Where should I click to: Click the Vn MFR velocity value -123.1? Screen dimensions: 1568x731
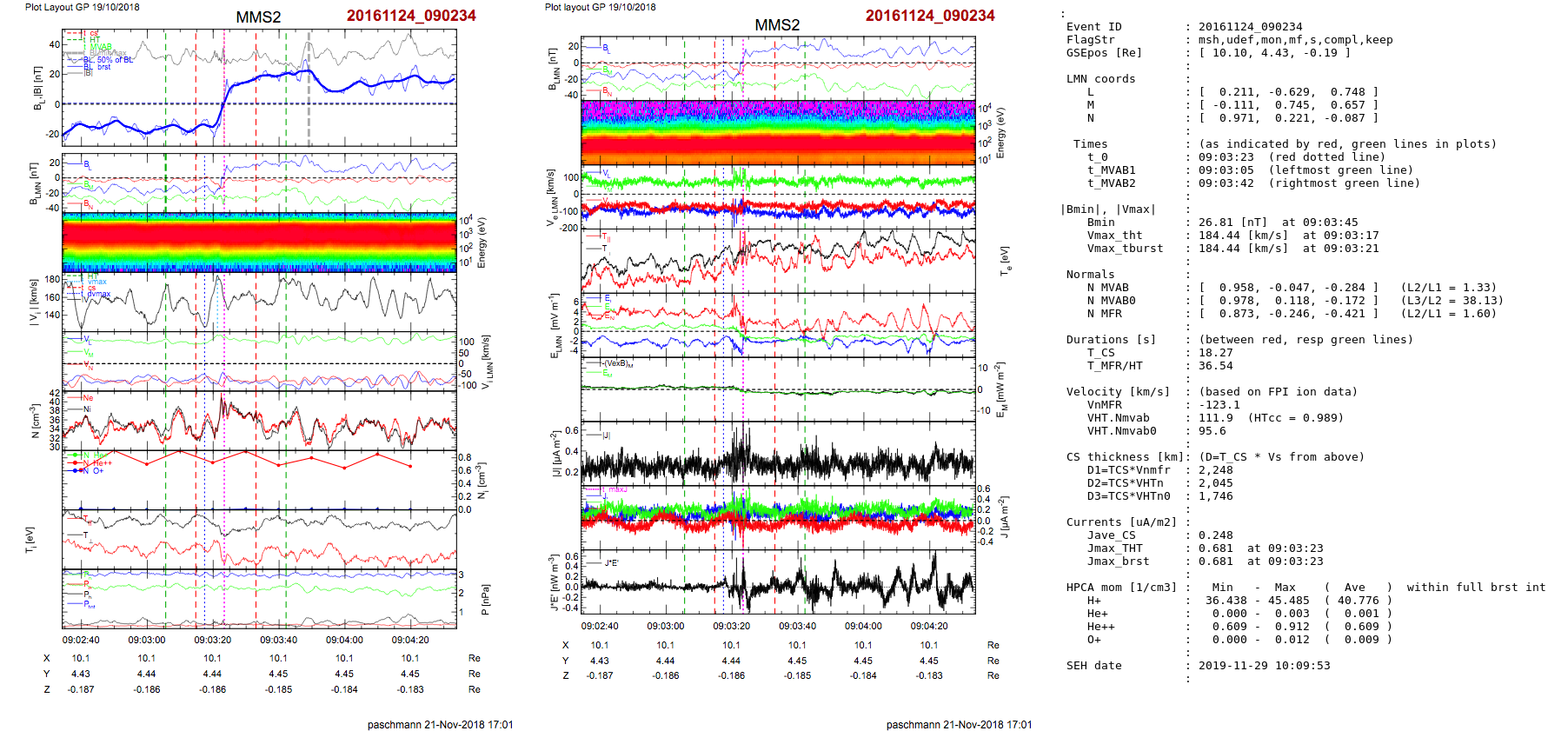pos(1219,405)
